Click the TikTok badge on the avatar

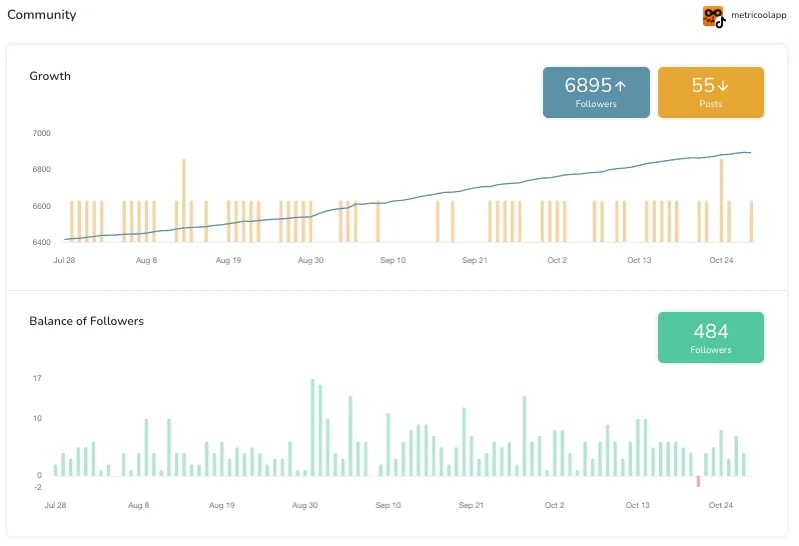coord(720,22)
